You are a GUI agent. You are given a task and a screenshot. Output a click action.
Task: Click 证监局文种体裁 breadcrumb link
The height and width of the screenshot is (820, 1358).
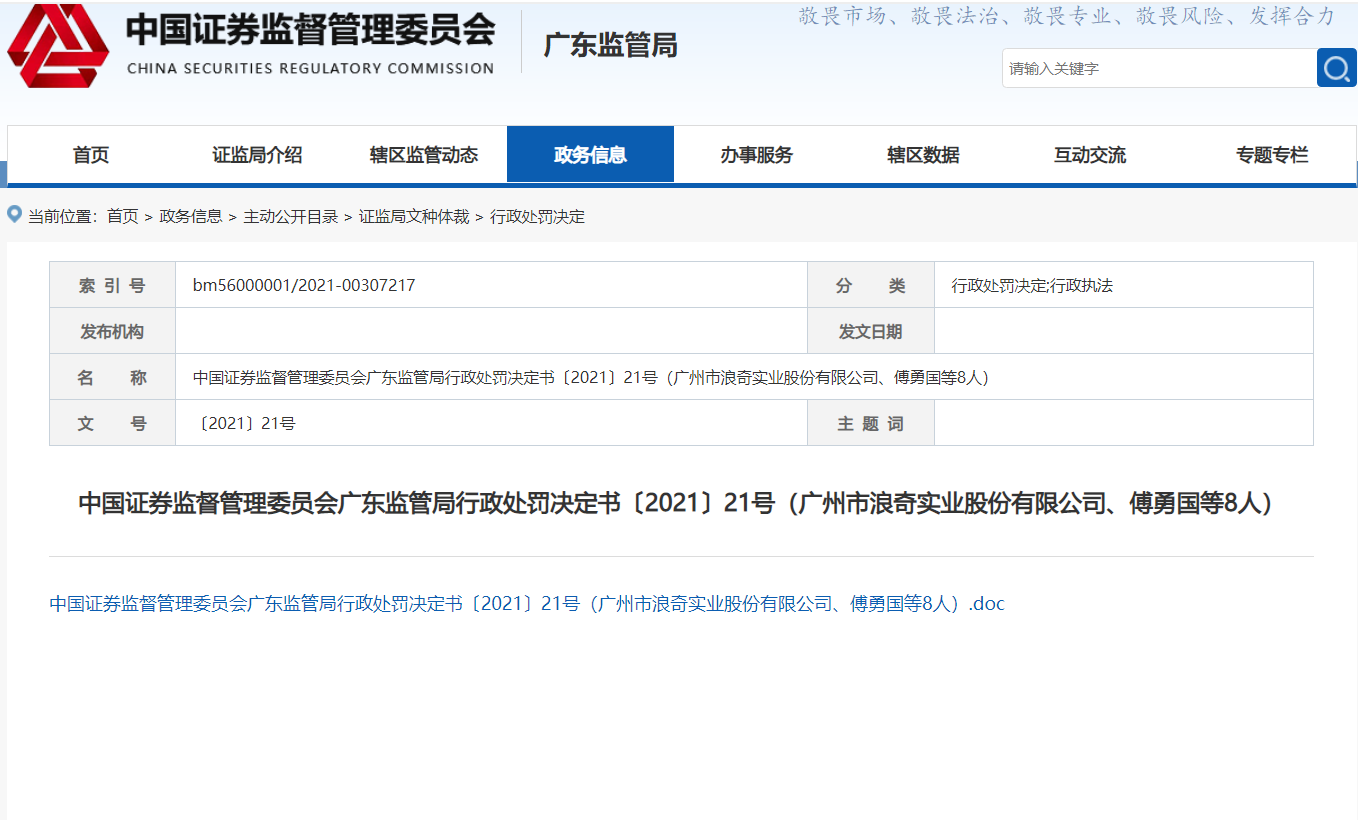(414, 216)
